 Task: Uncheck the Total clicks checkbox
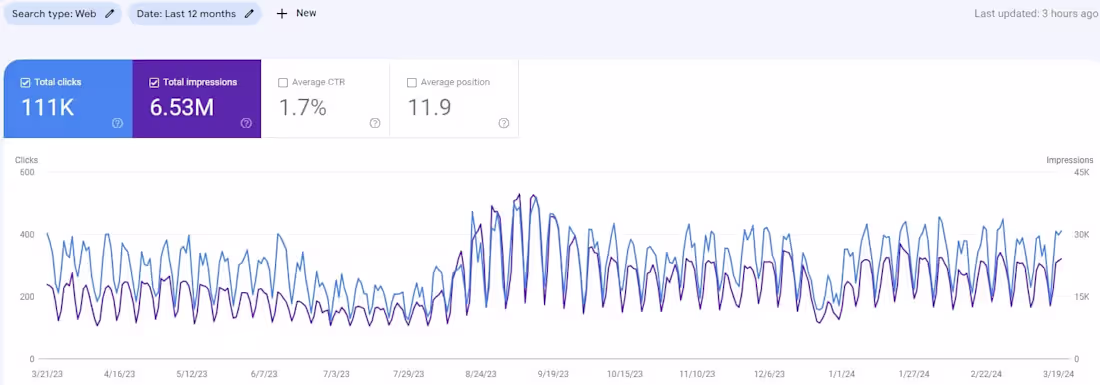[25, 83]
